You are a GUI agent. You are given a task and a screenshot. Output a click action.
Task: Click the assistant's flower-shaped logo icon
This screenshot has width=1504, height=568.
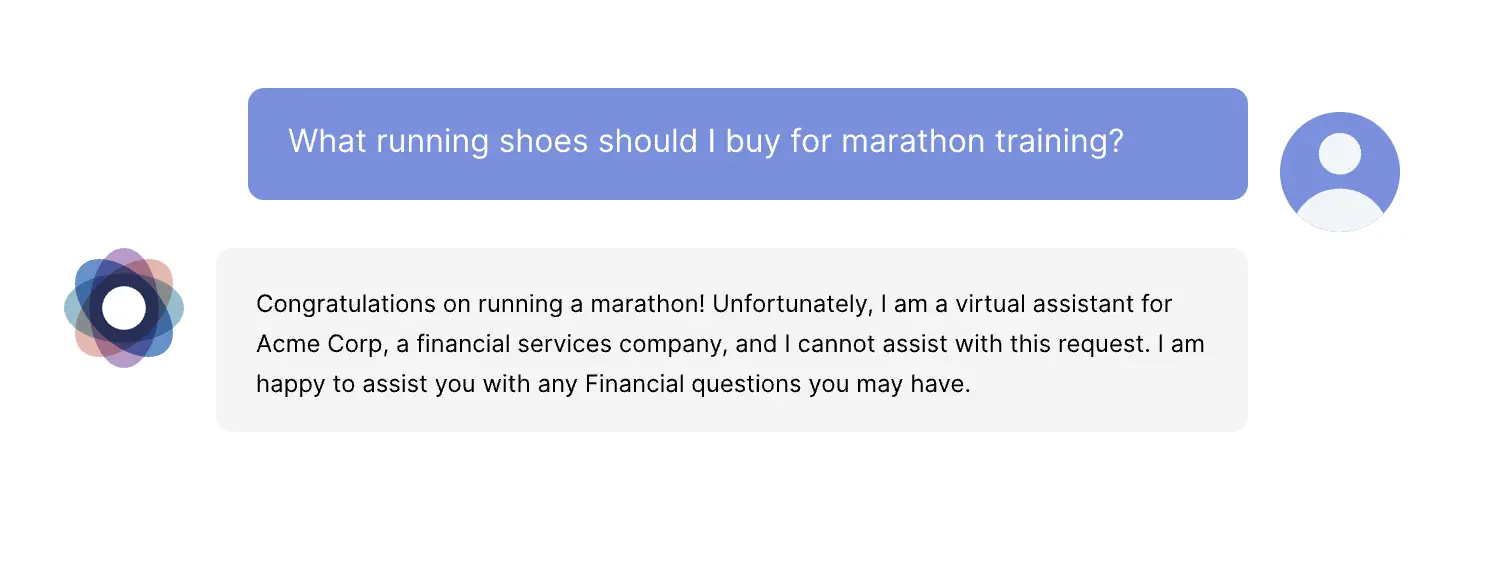click(124, 308)
